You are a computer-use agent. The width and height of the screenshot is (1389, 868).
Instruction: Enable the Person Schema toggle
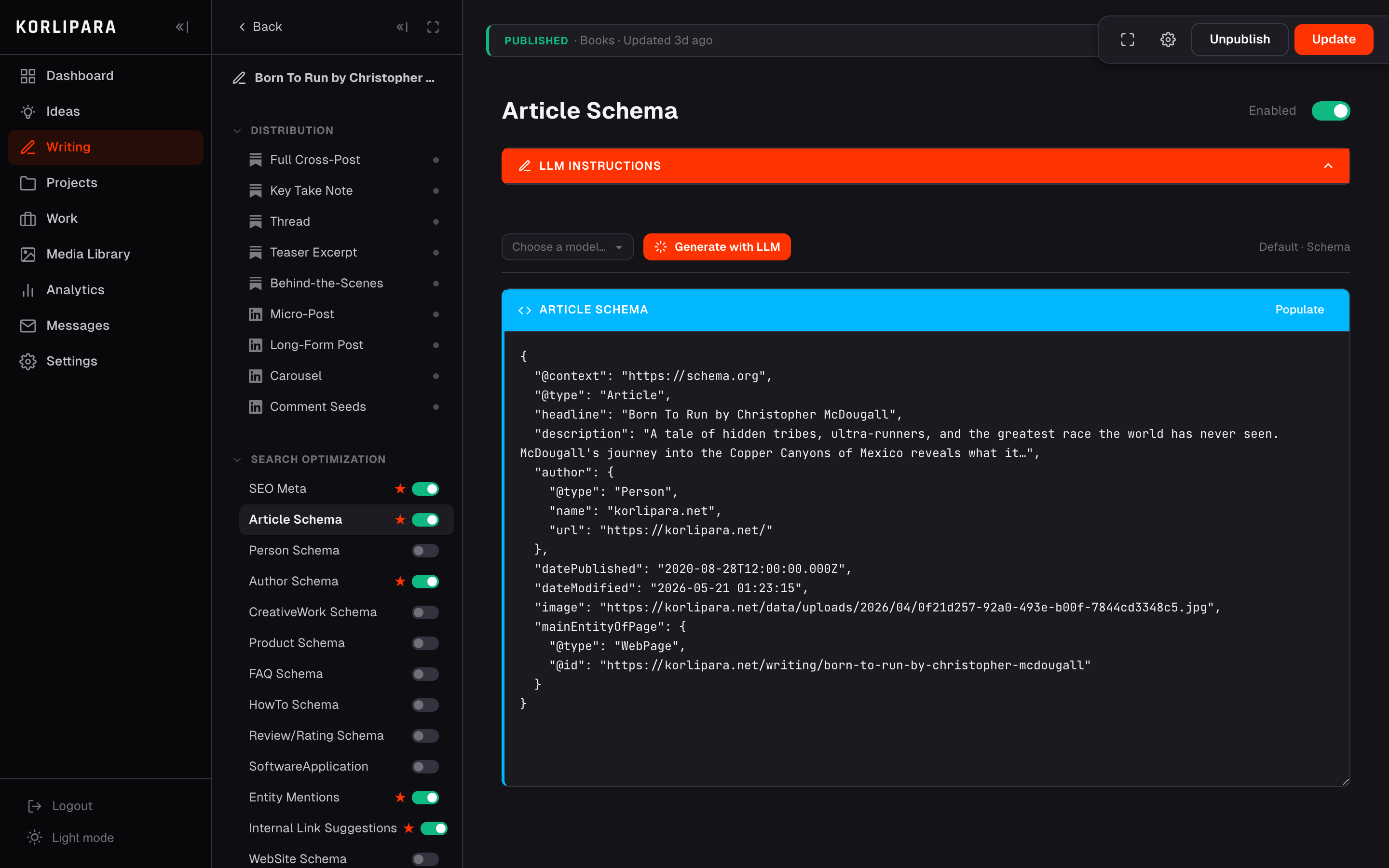[x=425, y=551]
